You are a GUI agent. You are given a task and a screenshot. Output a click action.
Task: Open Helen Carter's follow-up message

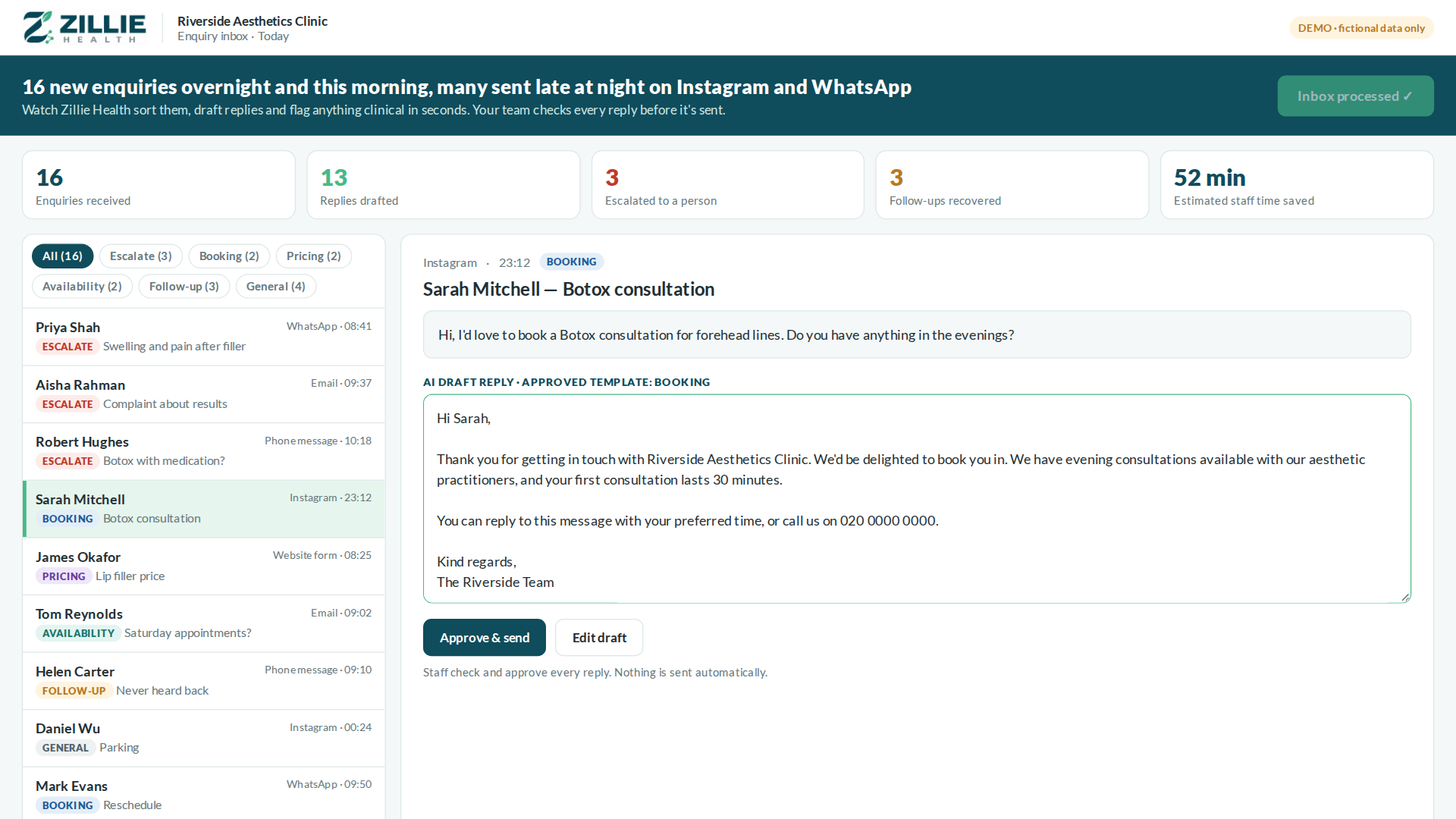click(x=204, y=681)
